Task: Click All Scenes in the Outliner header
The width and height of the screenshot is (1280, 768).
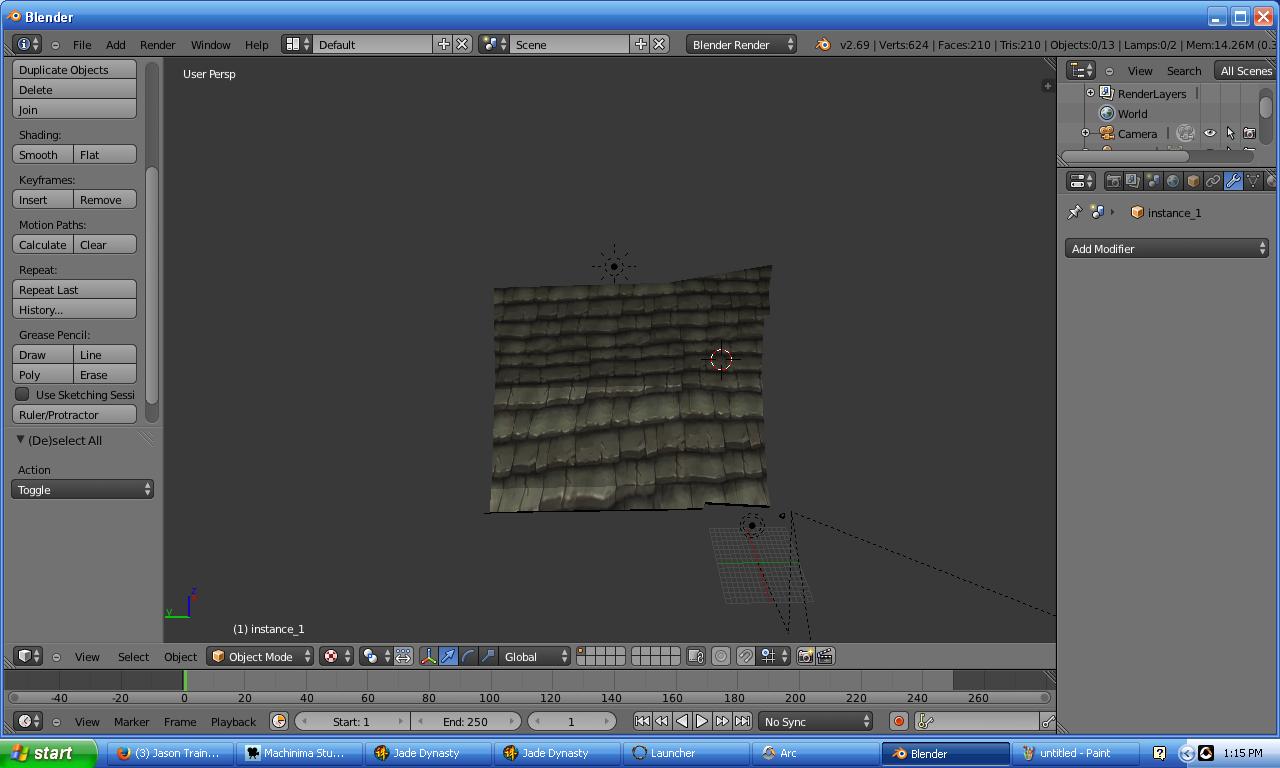Action: point(1245,70)
